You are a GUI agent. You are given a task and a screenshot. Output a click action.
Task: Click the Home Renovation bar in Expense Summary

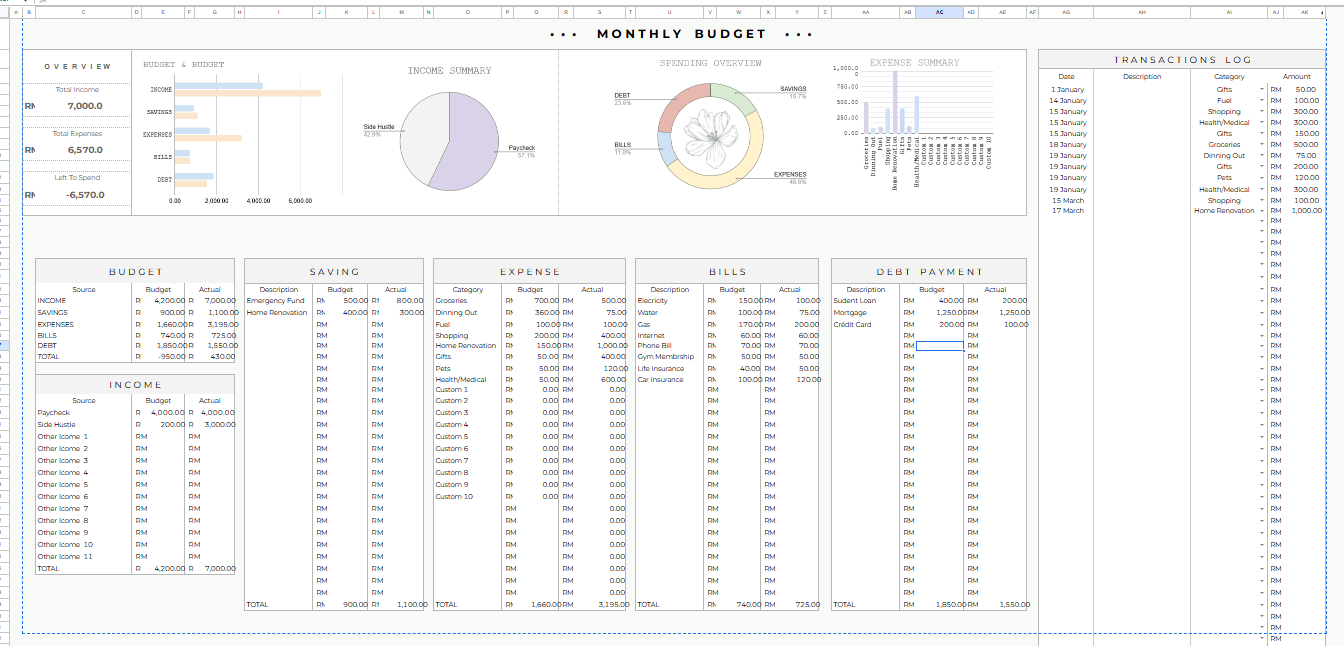tap(895, 102)
